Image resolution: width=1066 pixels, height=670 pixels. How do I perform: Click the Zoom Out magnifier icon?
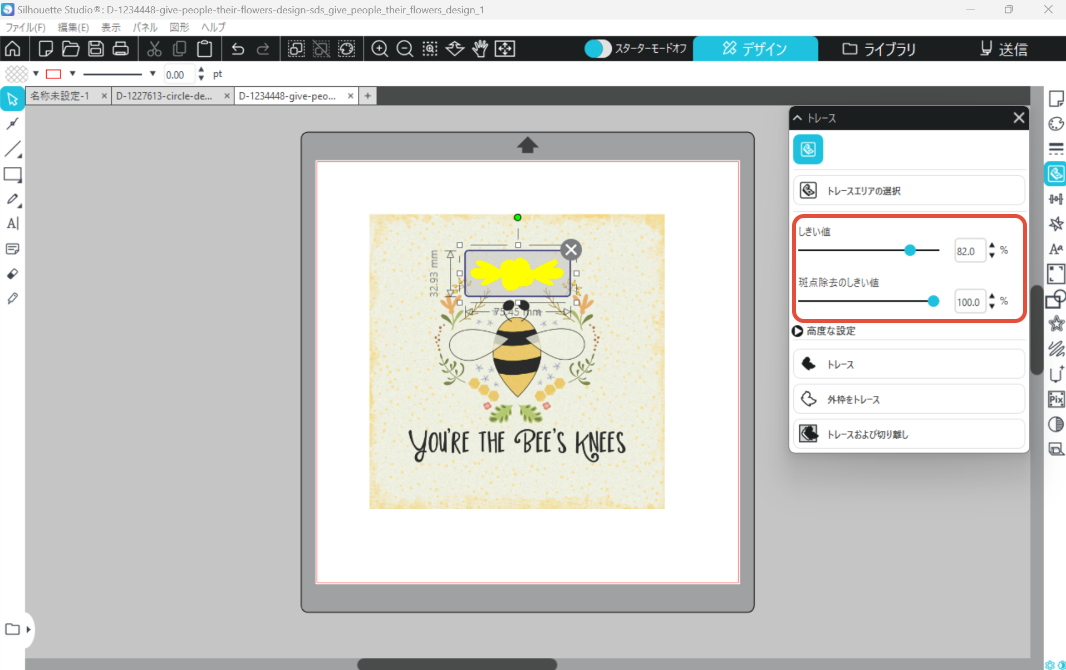click(x=405, y=49)
